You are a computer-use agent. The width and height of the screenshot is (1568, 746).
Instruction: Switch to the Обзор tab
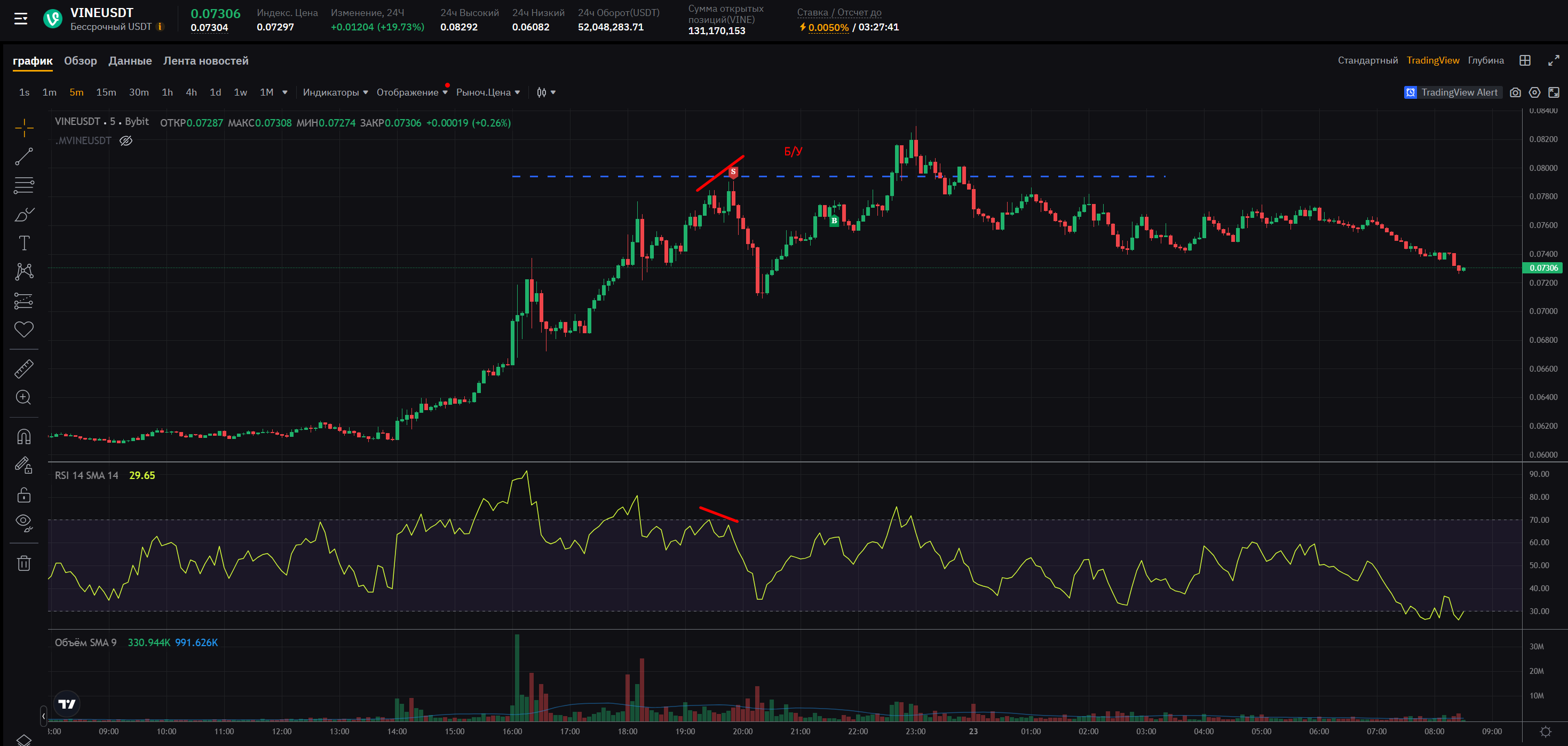click(x=81, y=61)
